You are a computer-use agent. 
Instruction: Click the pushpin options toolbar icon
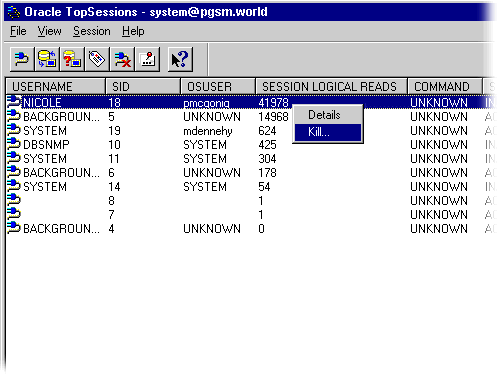147,59
